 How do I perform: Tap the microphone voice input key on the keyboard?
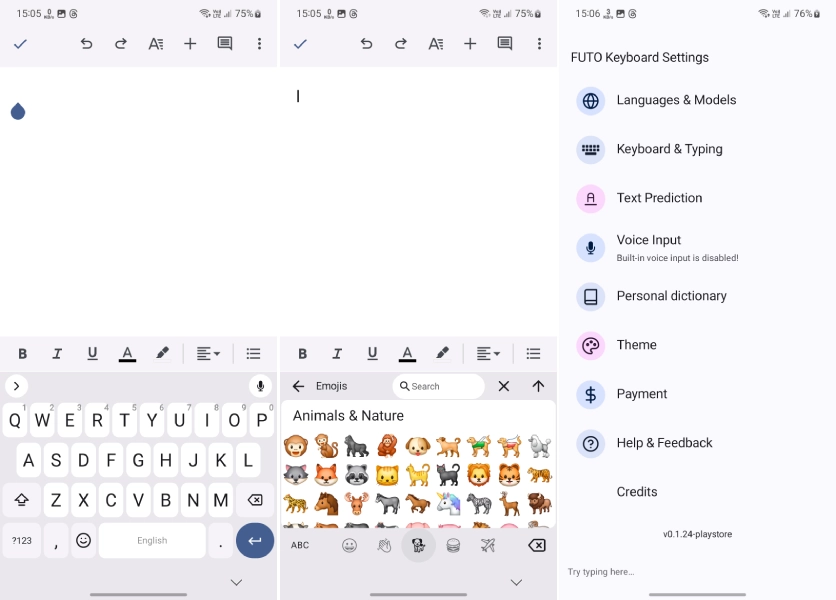tap(260, 386)
